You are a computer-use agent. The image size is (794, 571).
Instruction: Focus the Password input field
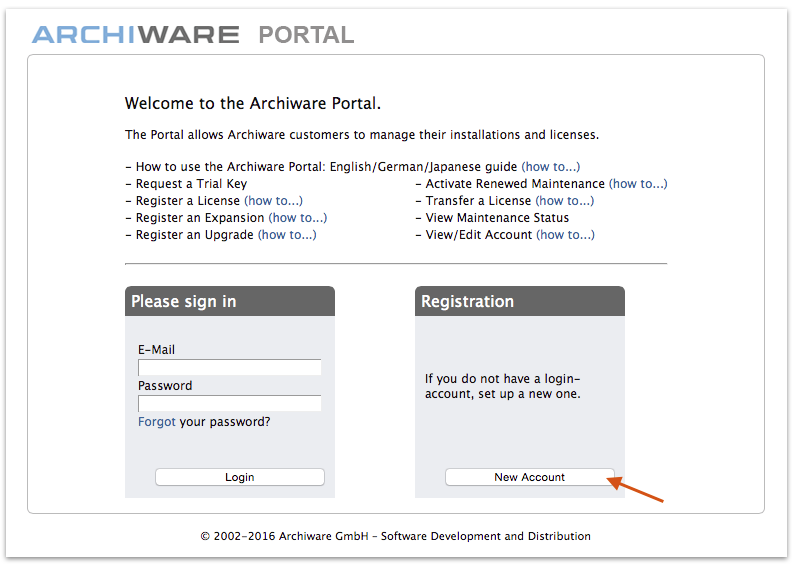pyautogui.click(x=229, y=403)
